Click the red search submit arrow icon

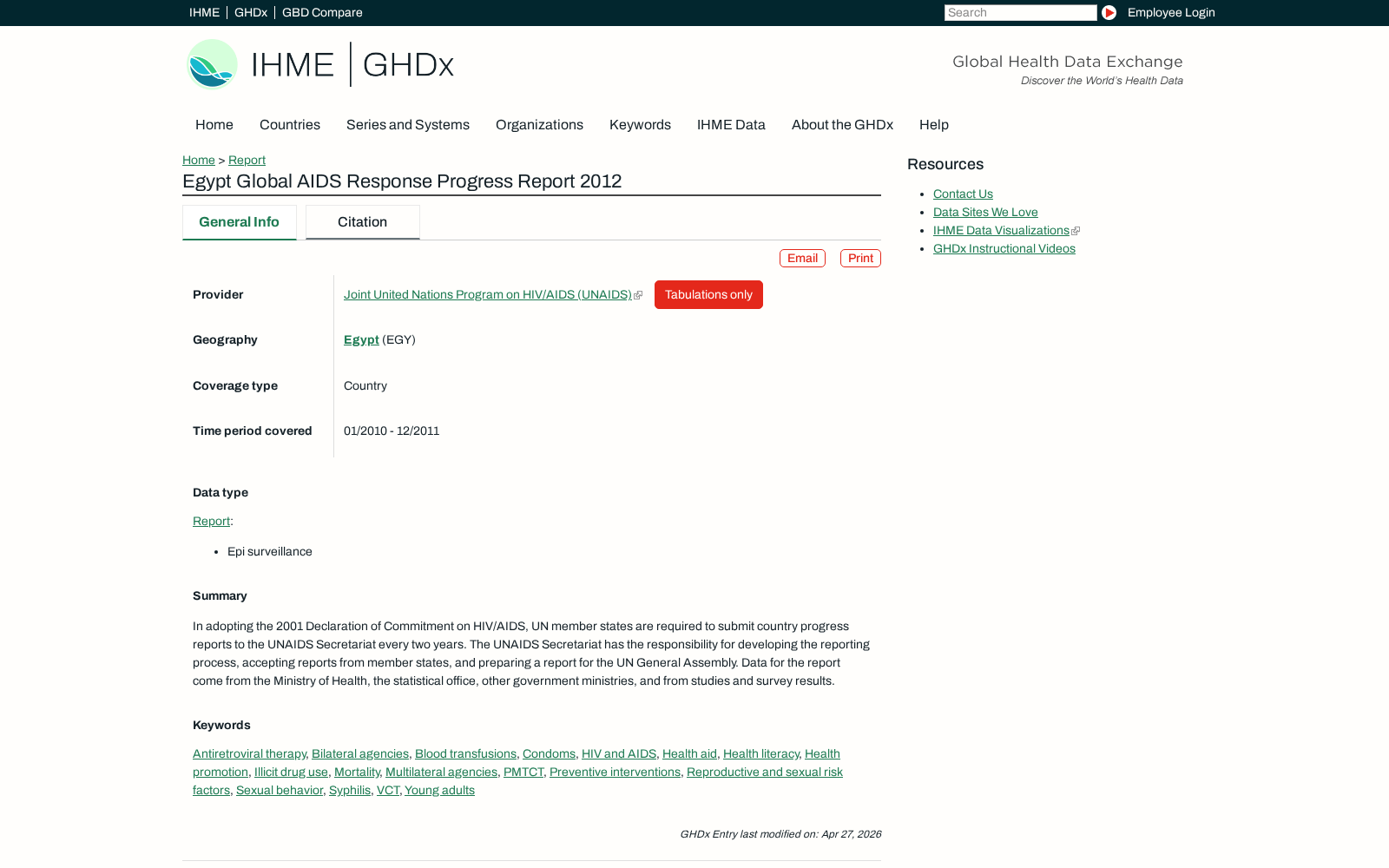[1109, 12]
